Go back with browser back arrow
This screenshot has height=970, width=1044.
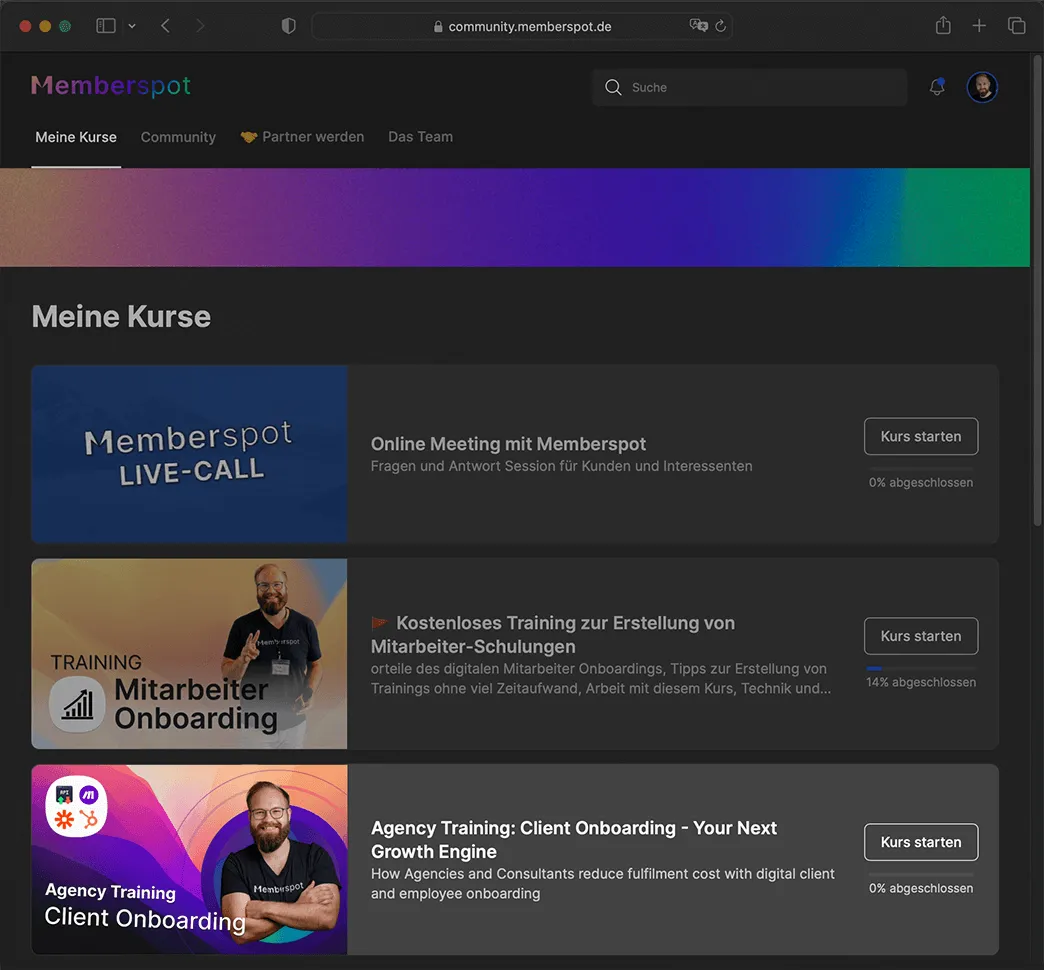[x=165, y=26]
